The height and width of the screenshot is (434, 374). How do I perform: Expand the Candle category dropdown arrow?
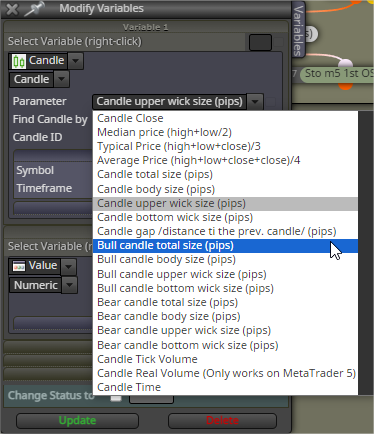click(x=76, y=61)
